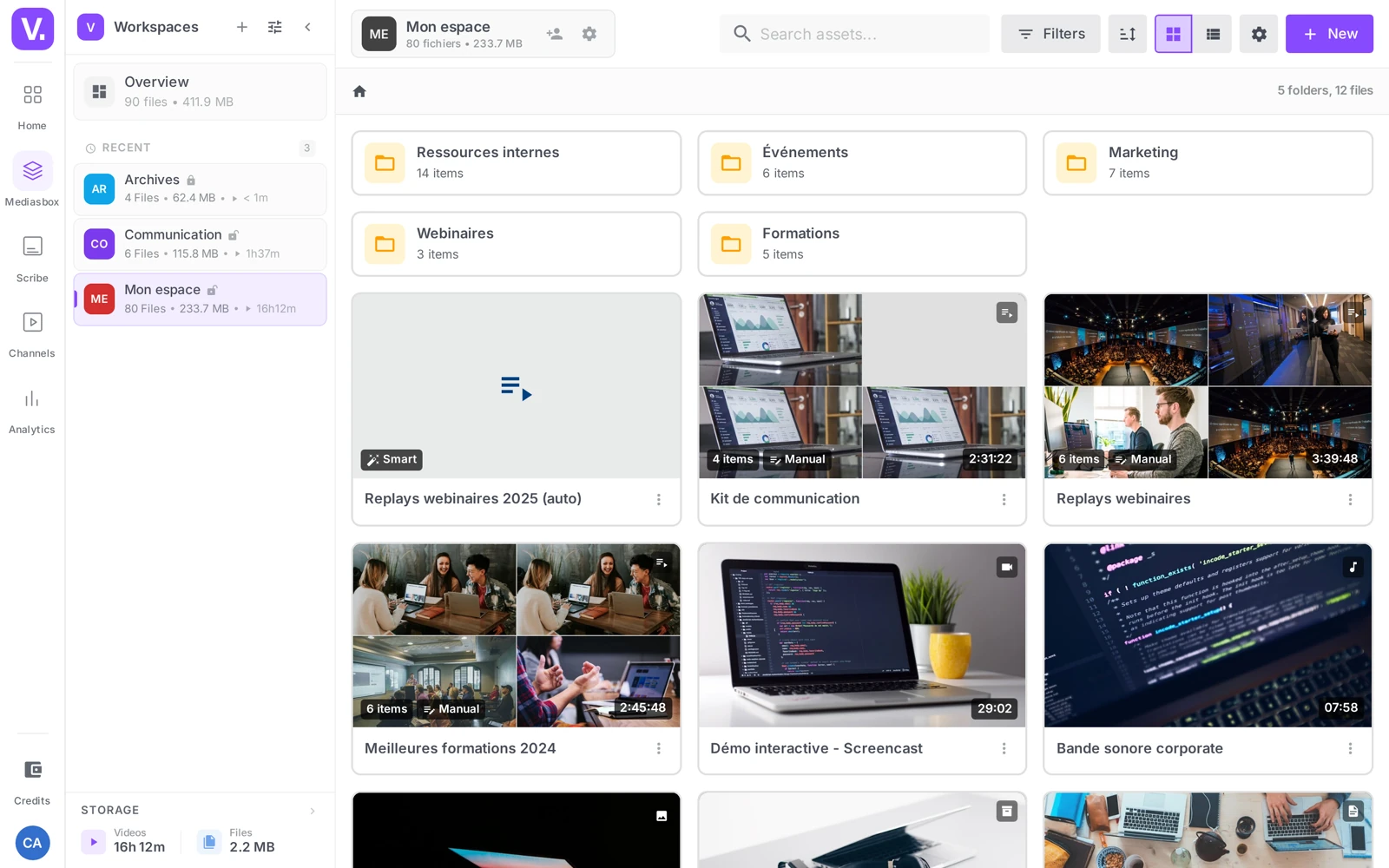Select the Archives workspace

click(x=201, y=188)
